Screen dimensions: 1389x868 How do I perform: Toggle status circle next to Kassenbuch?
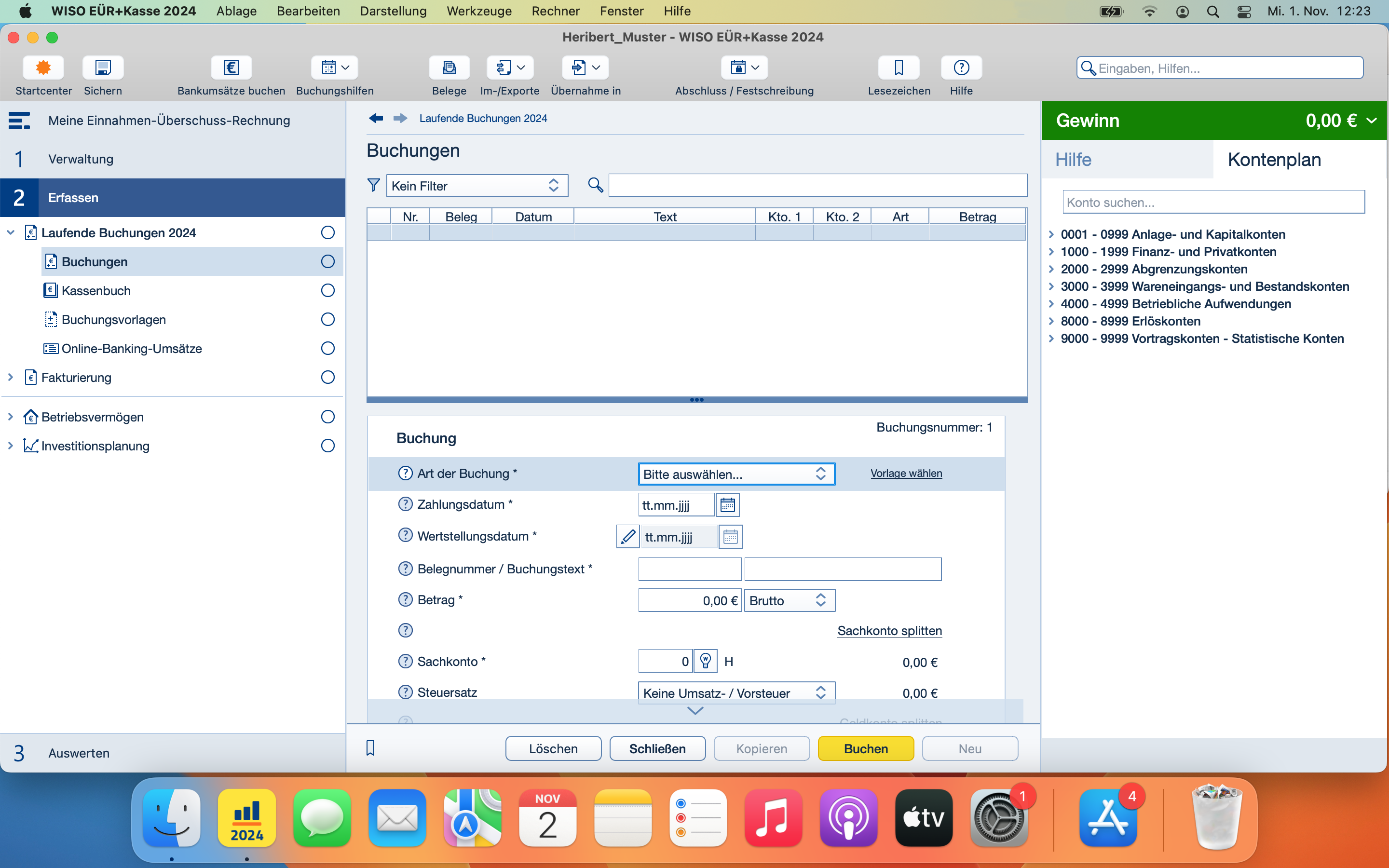[328, 290]
